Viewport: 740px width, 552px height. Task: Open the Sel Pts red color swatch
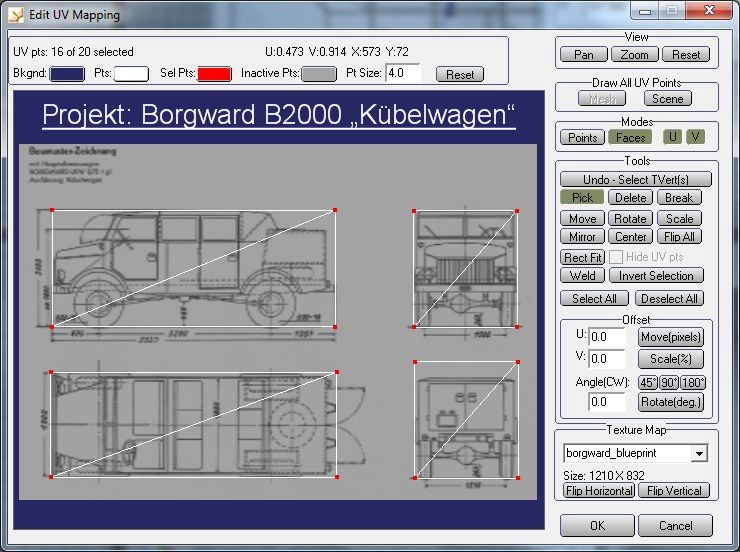click(214, 74)
